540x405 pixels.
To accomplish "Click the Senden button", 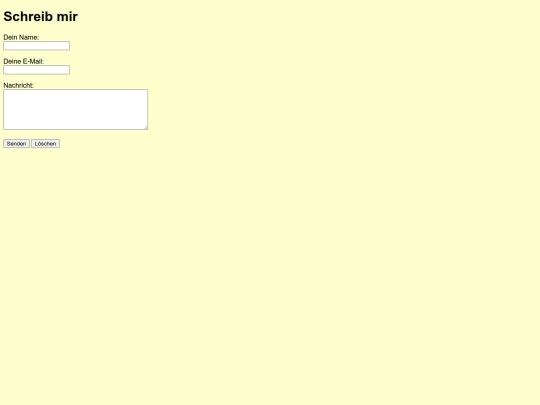I will point(16,144).
